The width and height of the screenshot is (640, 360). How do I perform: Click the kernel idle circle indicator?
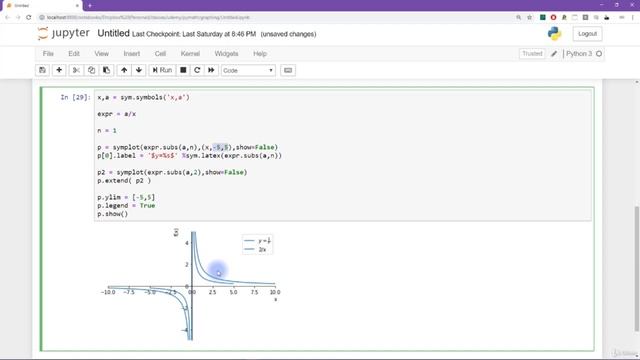pos(599,53)
